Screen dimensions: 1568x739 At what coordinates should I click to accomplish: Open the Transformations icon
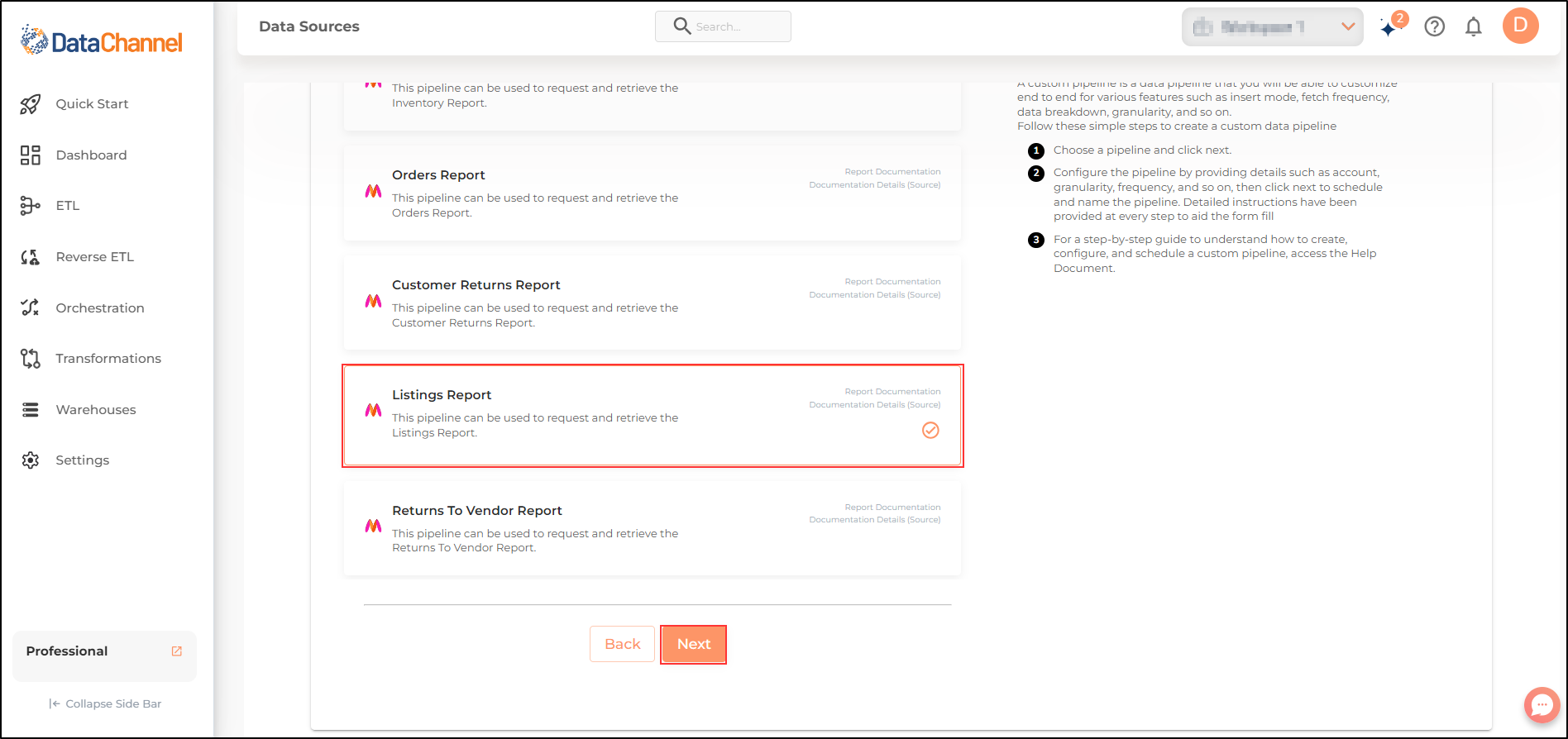[31, 359]
